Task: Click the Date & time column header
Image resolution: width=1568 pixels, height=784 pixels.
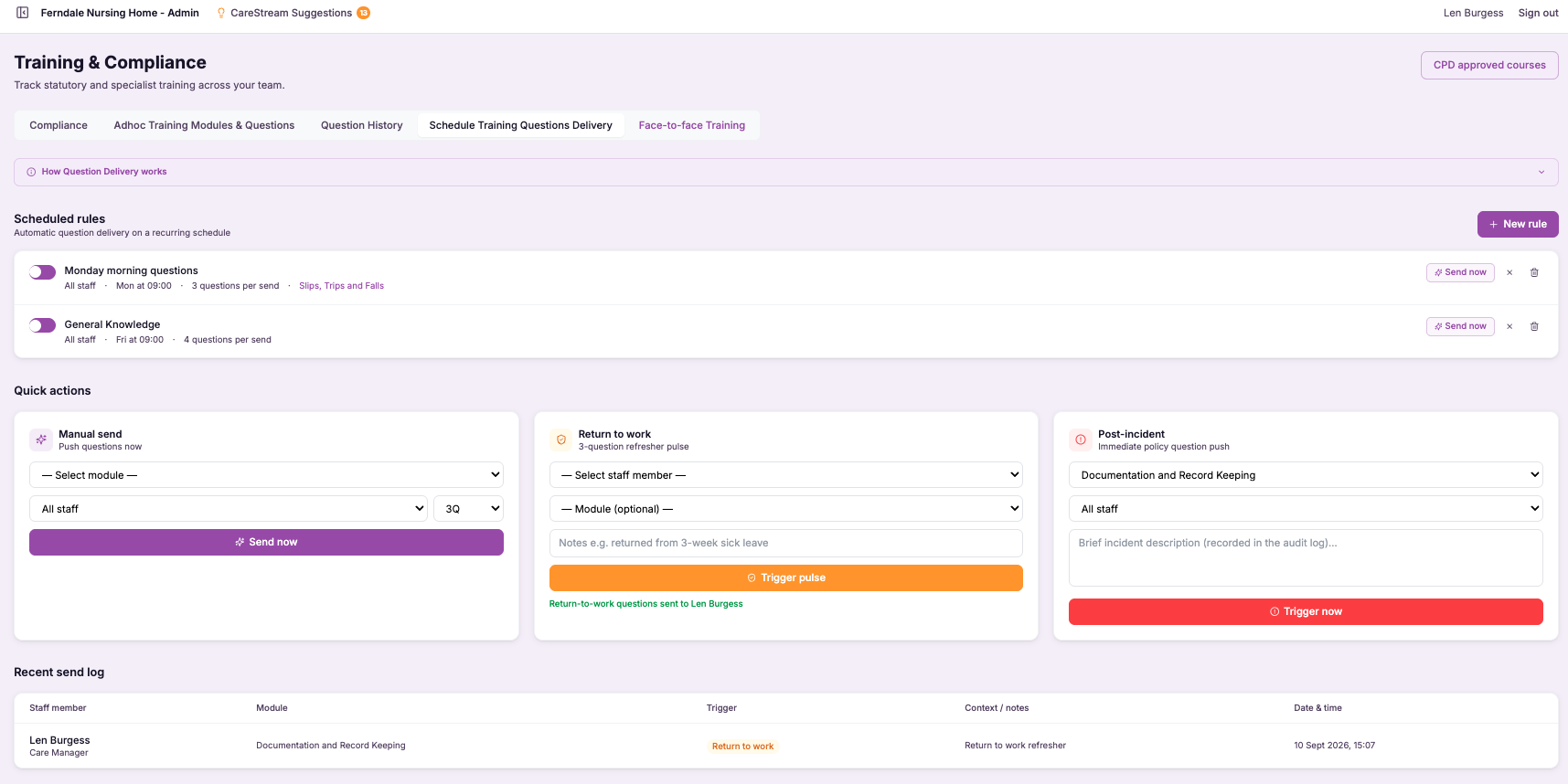Action: [1317, 708]
